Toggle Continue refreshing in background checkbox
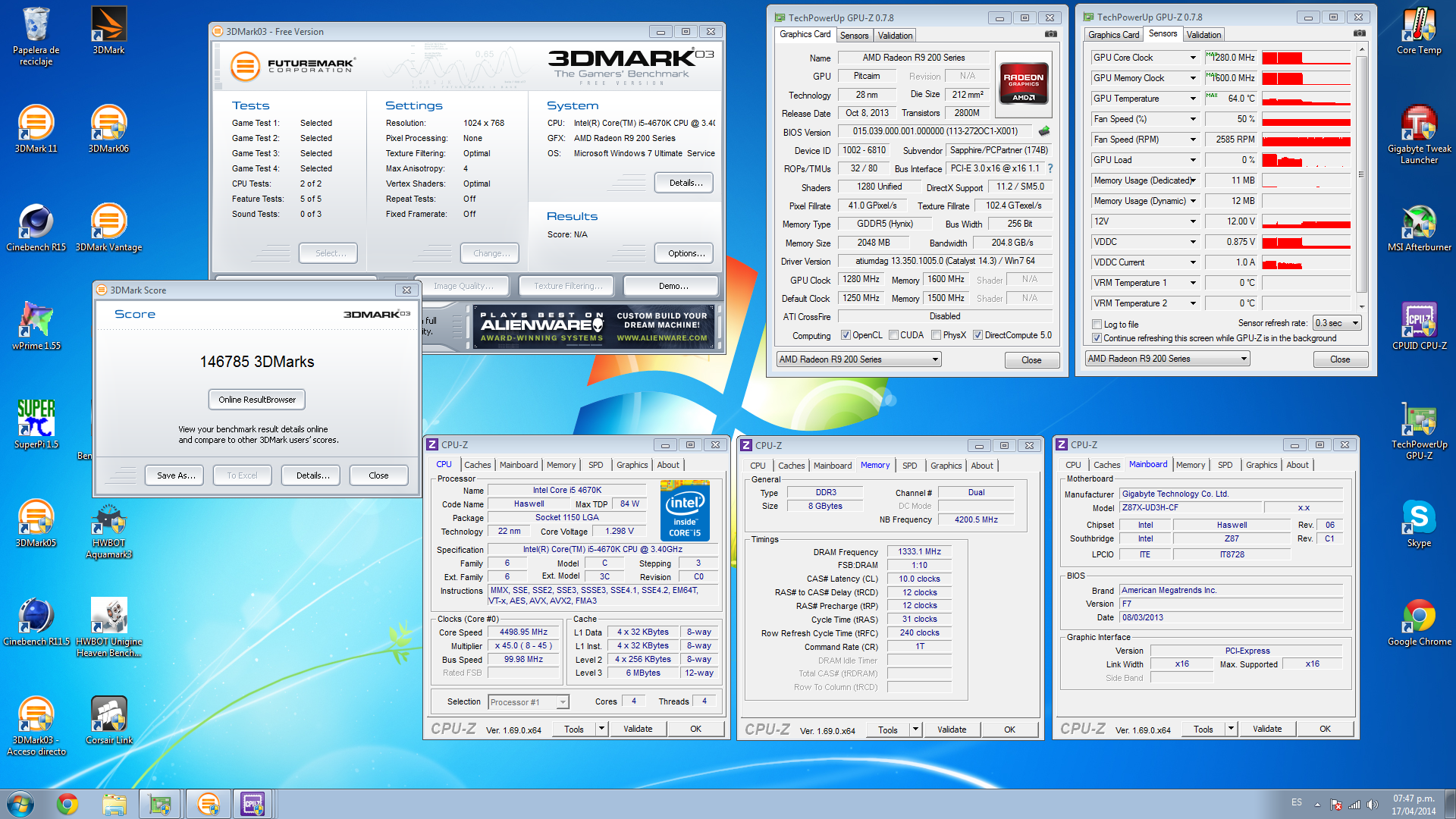 click(1097, 338)
